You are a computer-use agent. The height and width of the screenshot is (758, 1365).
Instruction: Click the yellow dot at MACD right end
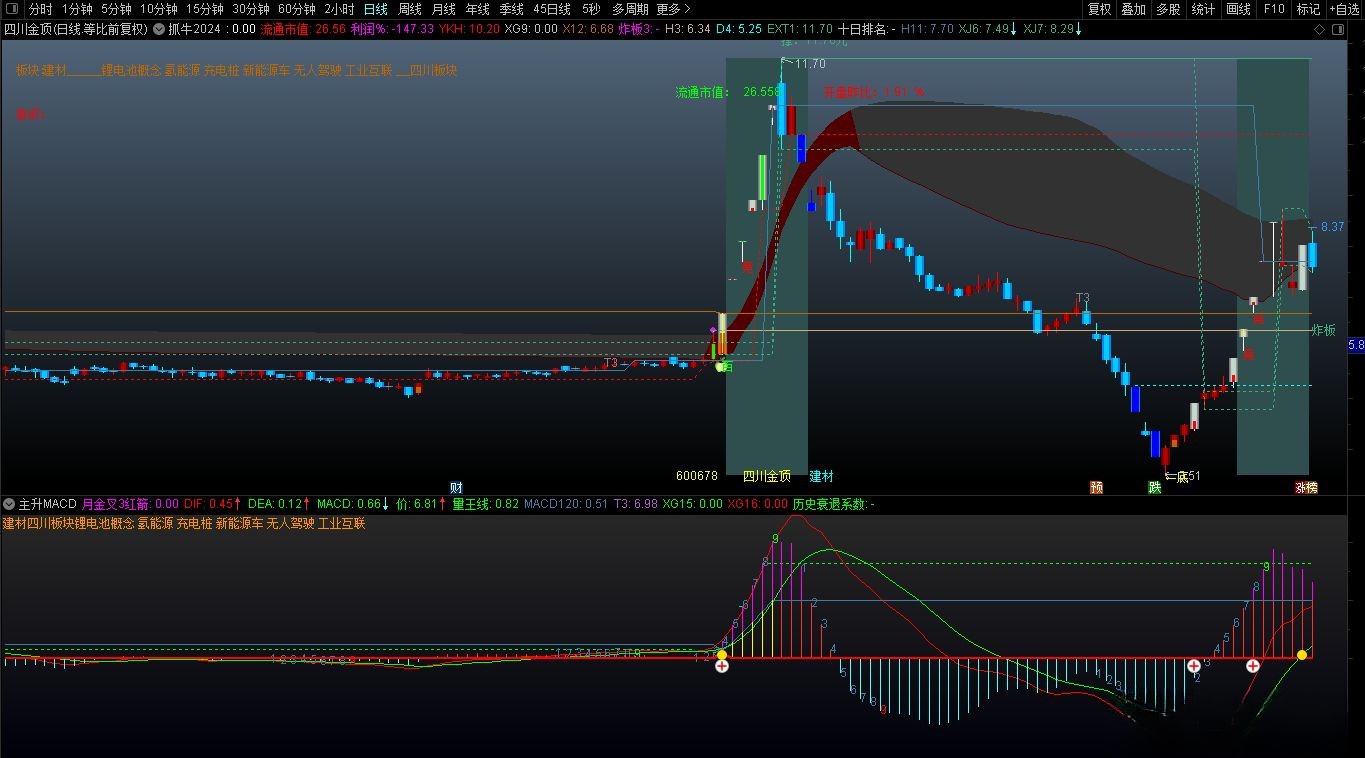pyautogui.click(x=1301, y=656)
